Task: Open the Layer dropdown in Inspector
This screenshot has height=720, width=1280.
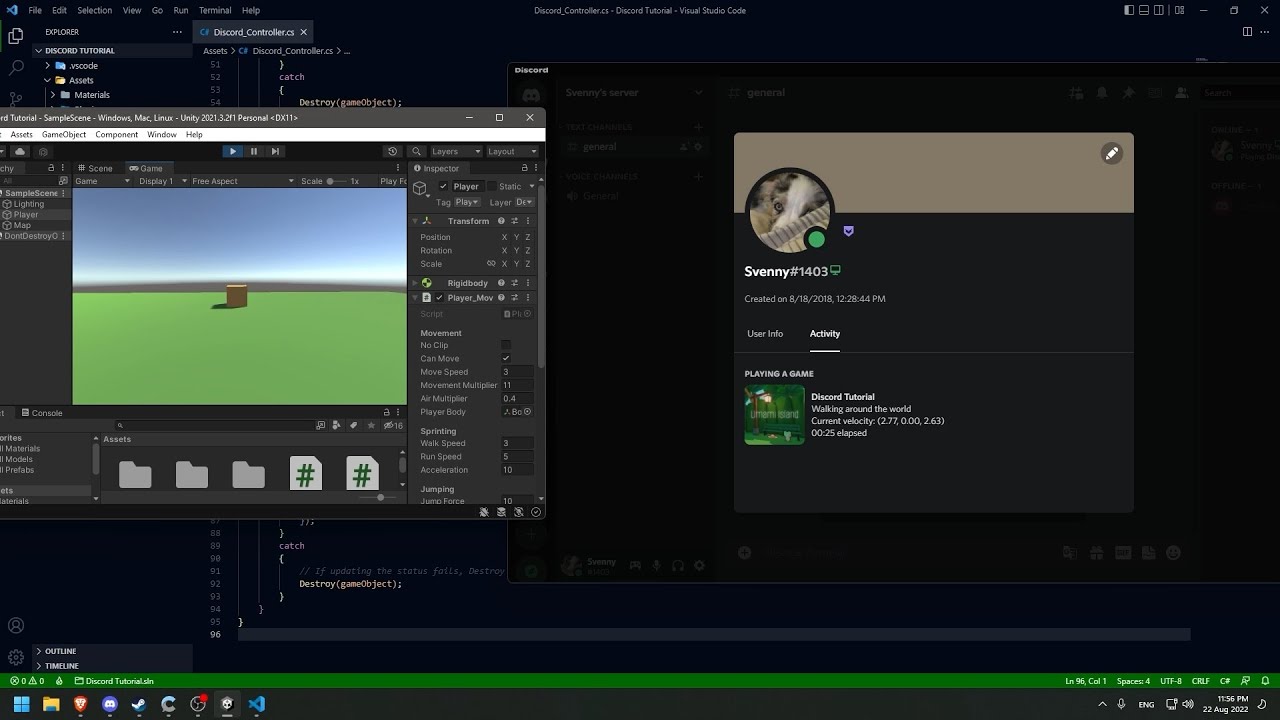Action: pyautogui.click(x=524, y=202)
